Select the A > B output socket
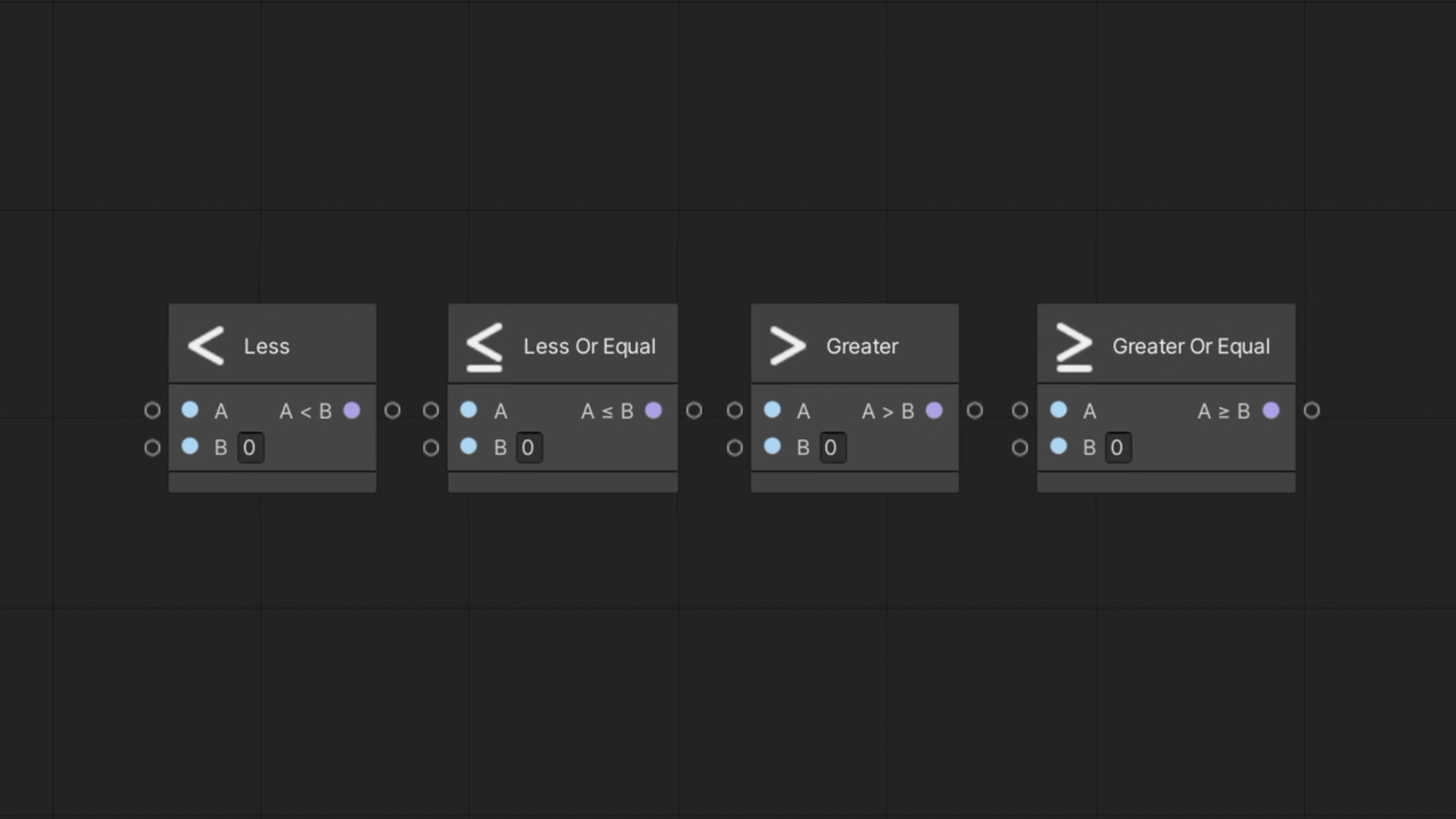Viewport: 1456px width, 819px height. [934, 411]
